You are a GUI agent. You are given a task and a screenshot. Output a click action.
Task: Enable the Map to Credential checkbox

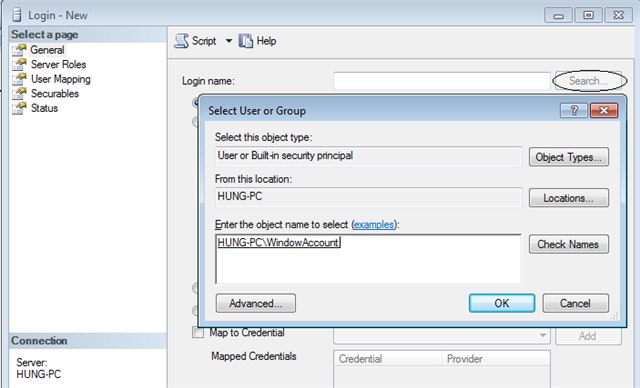(x=198, y=333)
